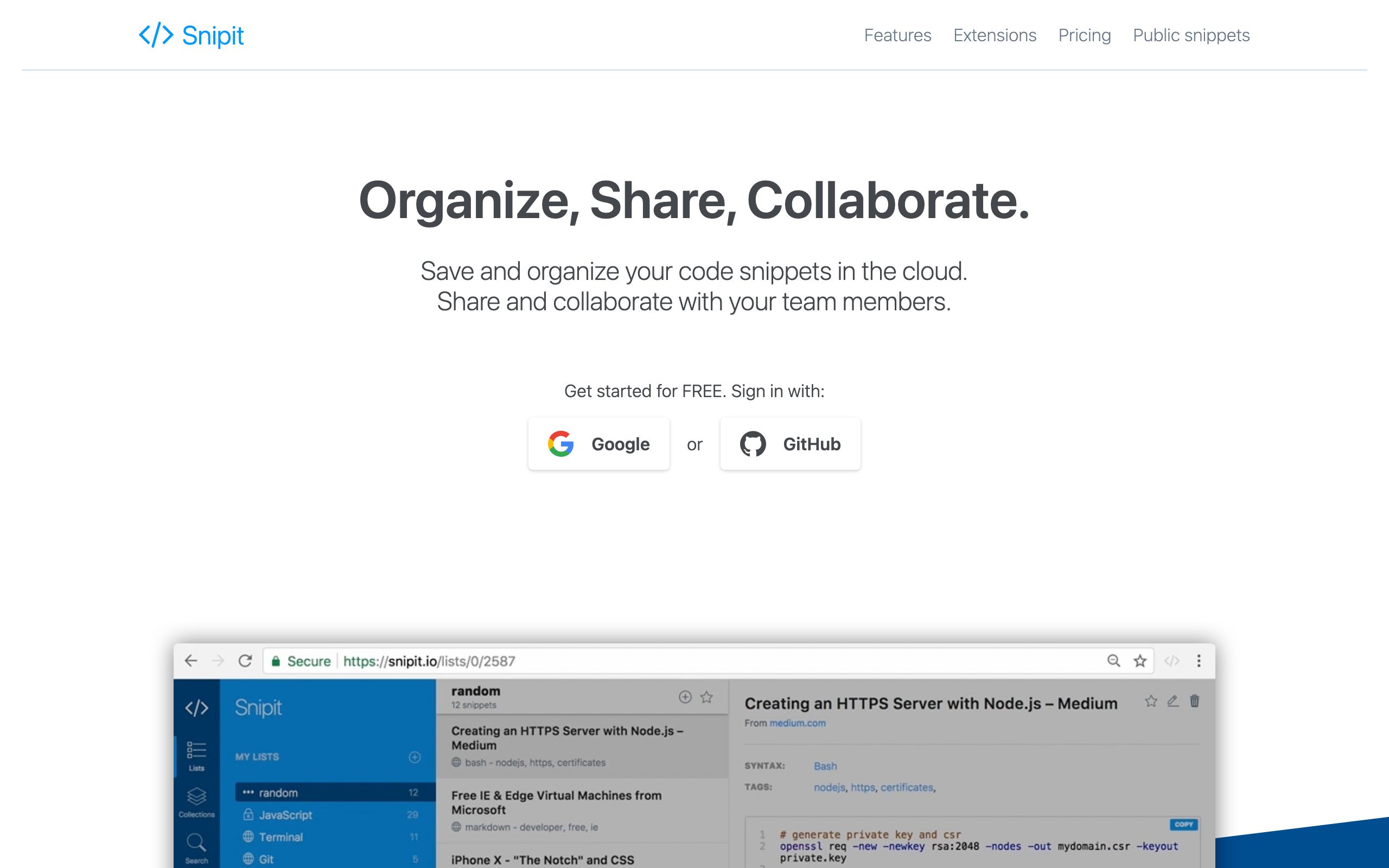Add snippet plus icon in random header
Viewport: 1389px width, 868px height.
point(685,697)
